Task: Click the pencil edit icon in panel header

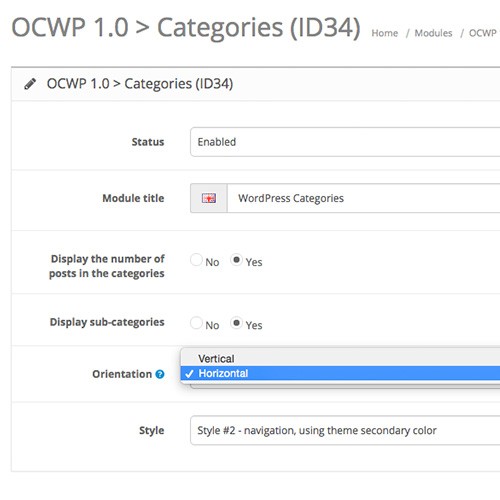Action: pos(30,84)
